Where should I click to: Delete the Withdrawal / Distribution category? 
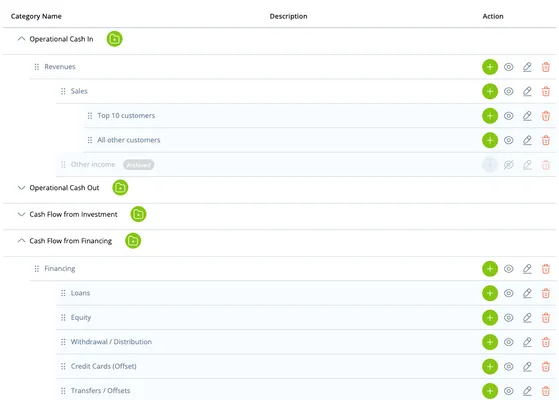coord(546,342)
